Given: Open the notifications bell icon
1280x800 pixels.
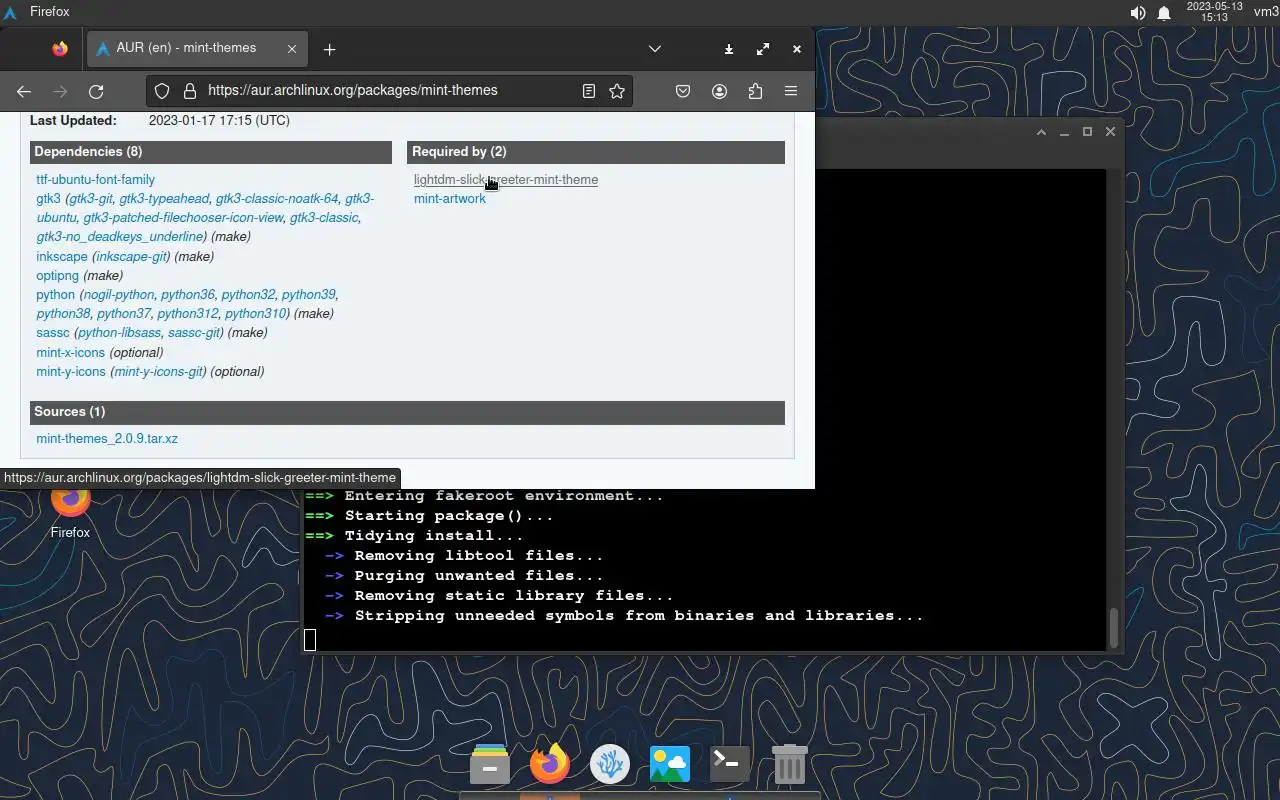Looking at the screenshot, I should click(x=1164, y=13).
